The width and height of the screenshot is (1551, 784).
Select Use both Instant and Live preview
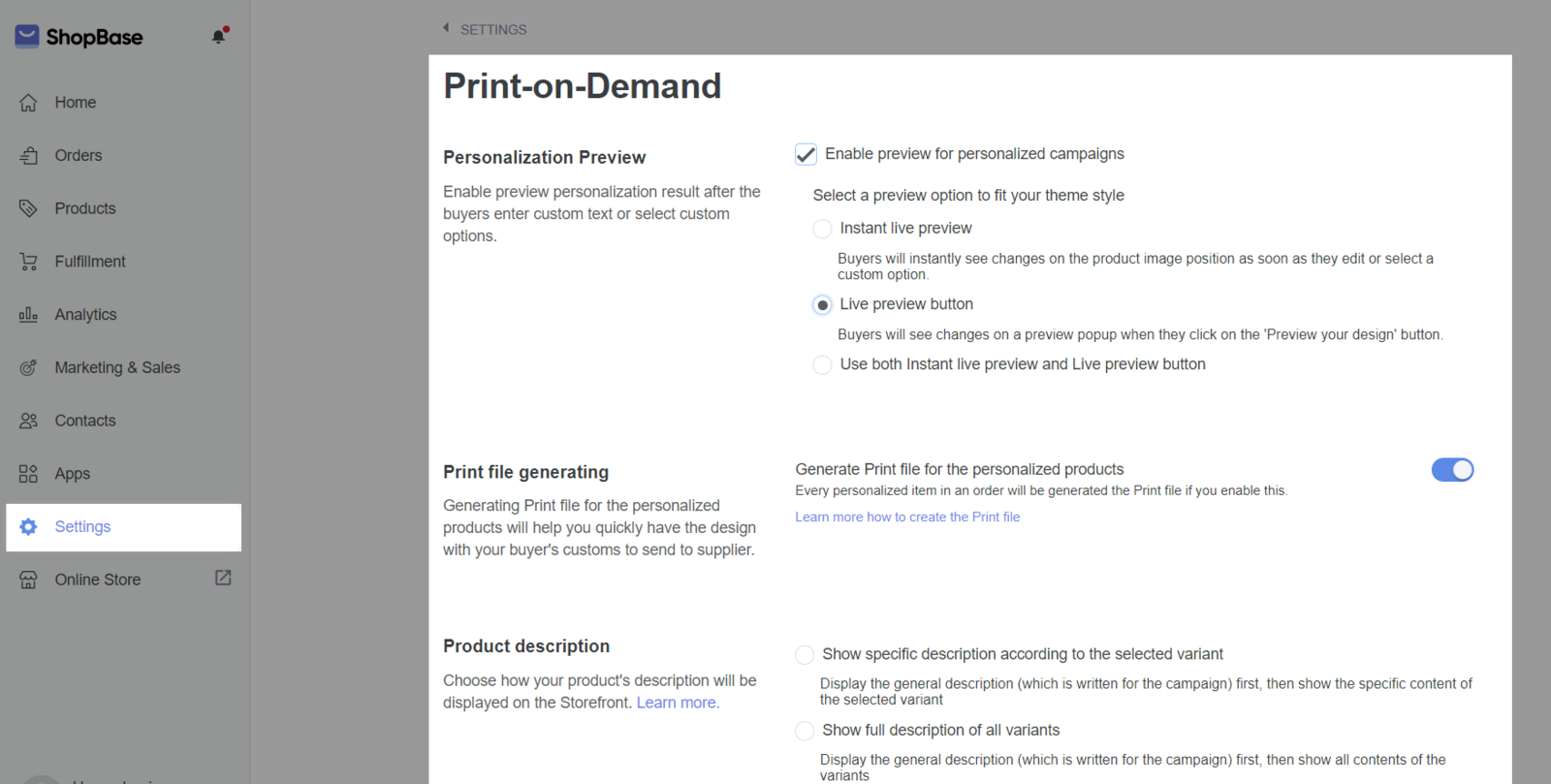822,365
